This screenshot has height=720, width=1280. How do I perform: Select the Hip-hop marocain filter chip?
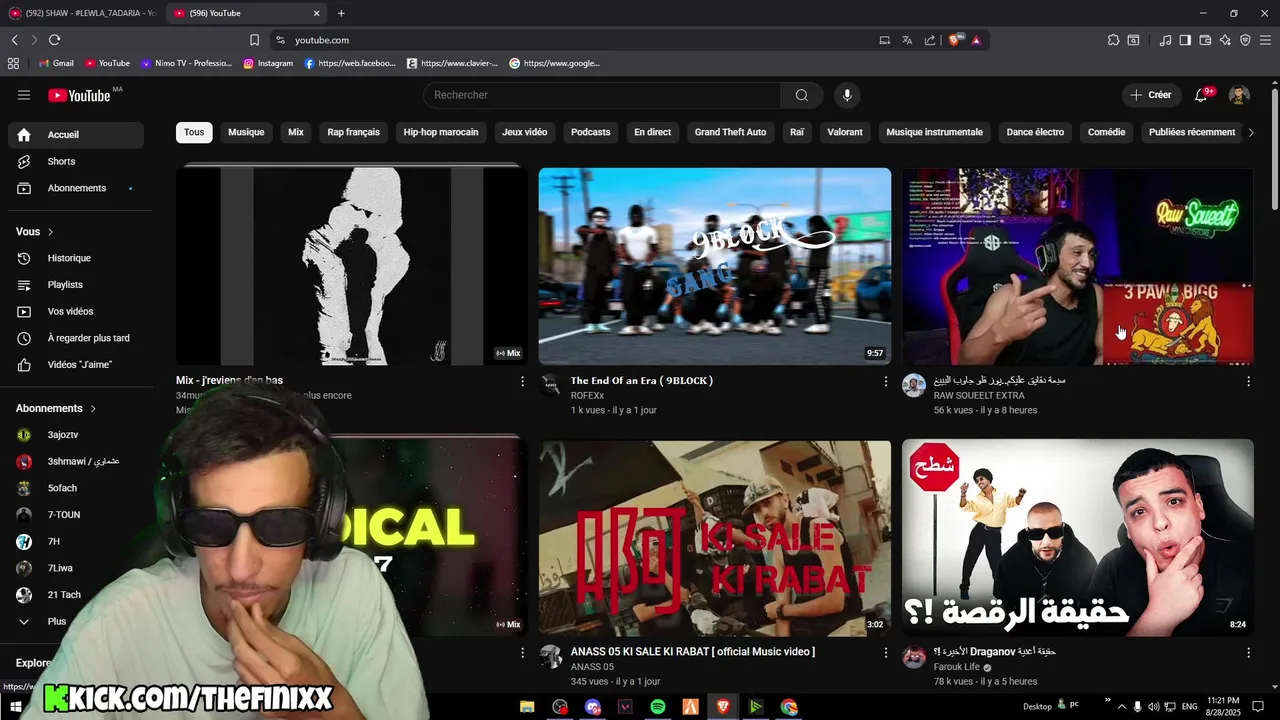pos(441,132)
